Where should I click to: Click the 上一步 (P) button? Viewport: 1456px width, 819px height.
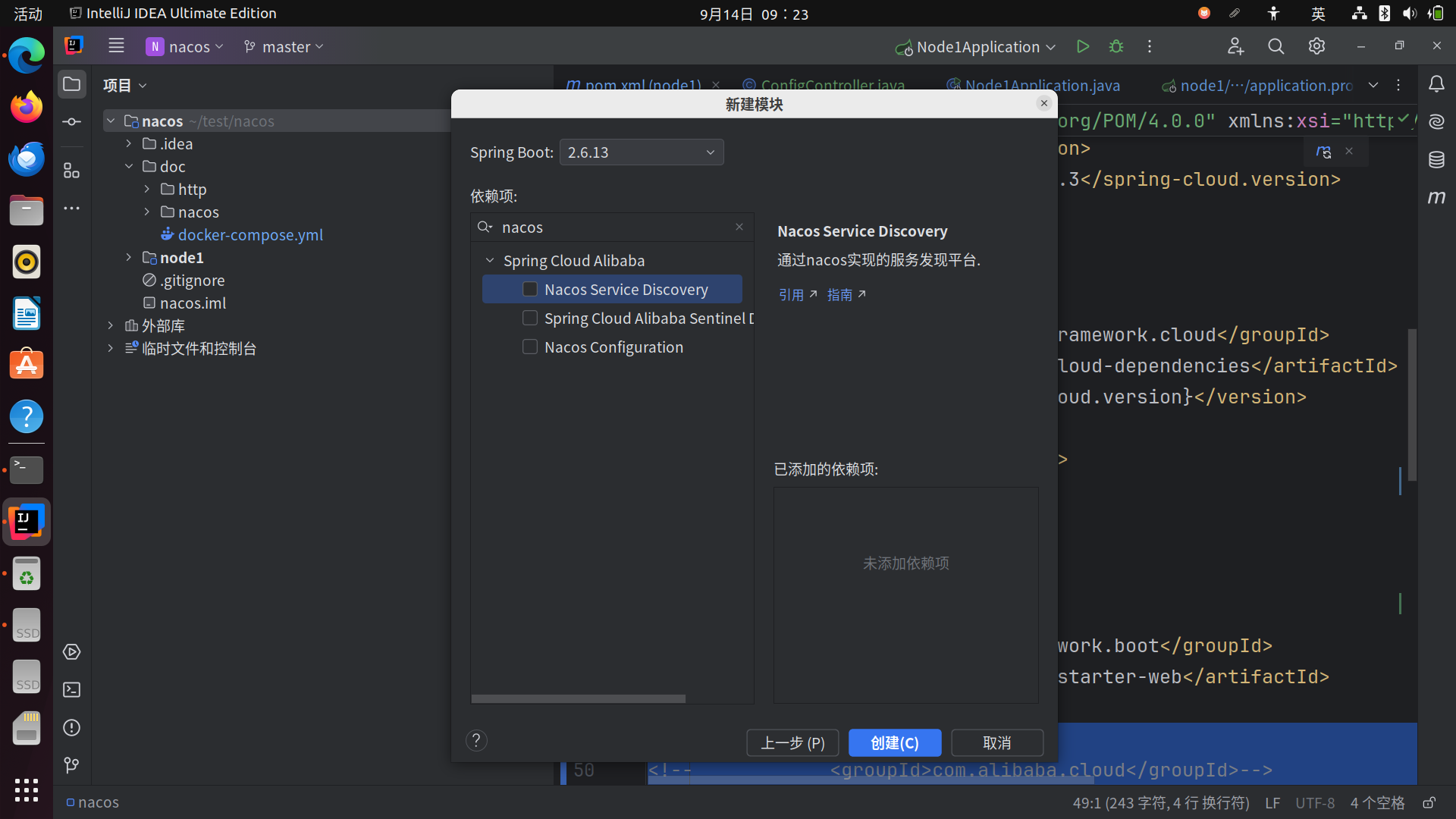click(x=792, y=742)
